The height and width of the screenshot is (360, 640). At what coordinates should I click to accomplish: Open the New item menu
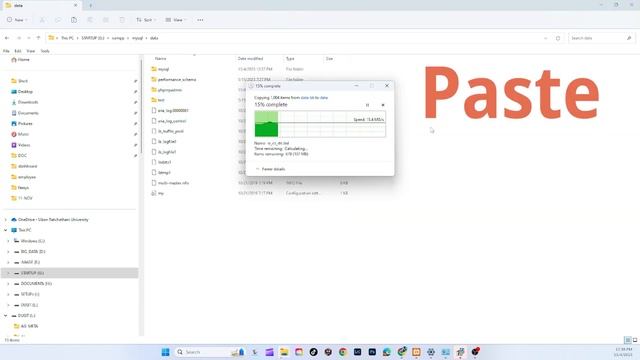[x=17, y=20]
